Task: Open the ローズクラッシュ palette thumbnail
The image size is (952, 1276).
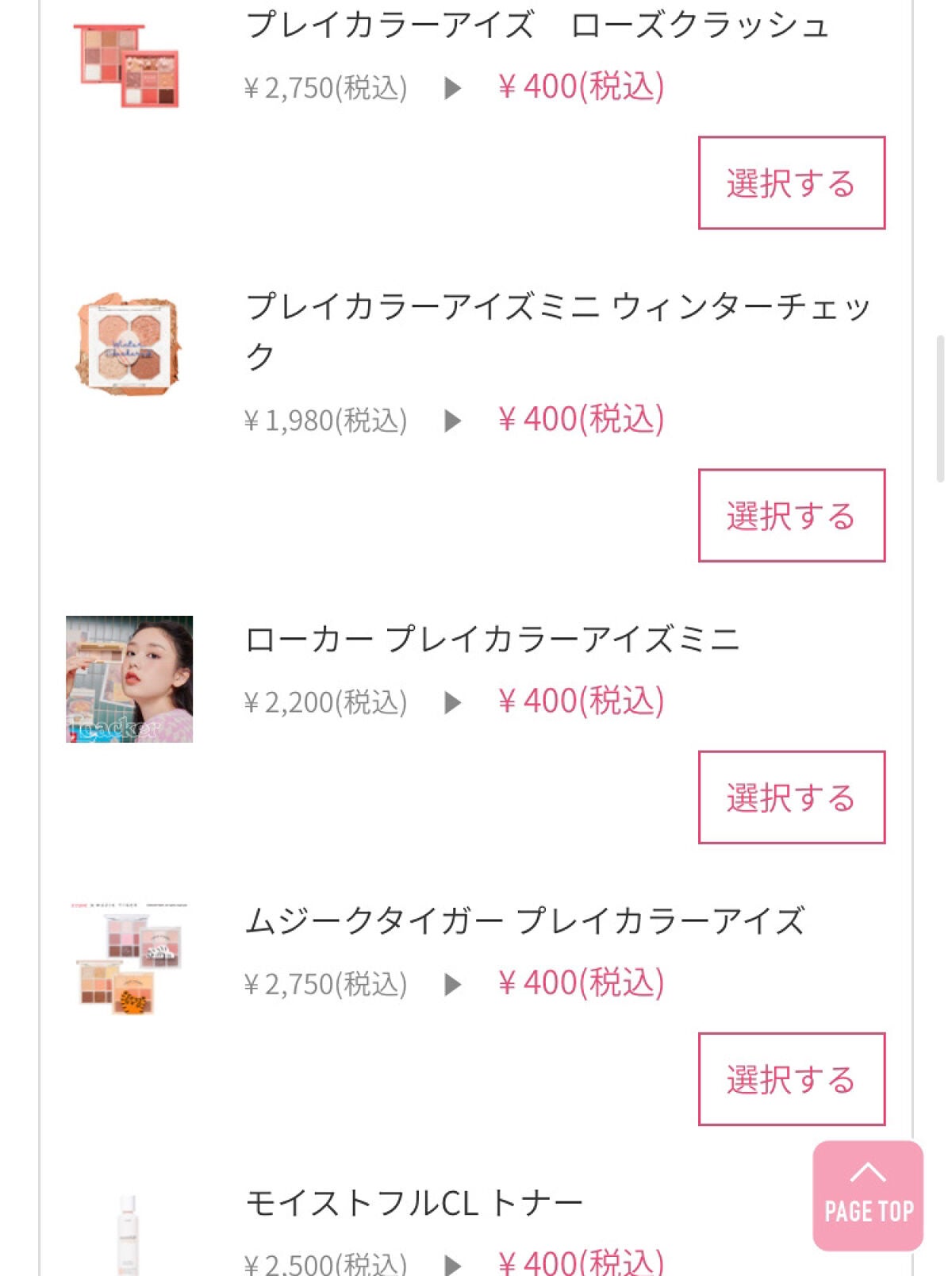Action: (127, 65)
